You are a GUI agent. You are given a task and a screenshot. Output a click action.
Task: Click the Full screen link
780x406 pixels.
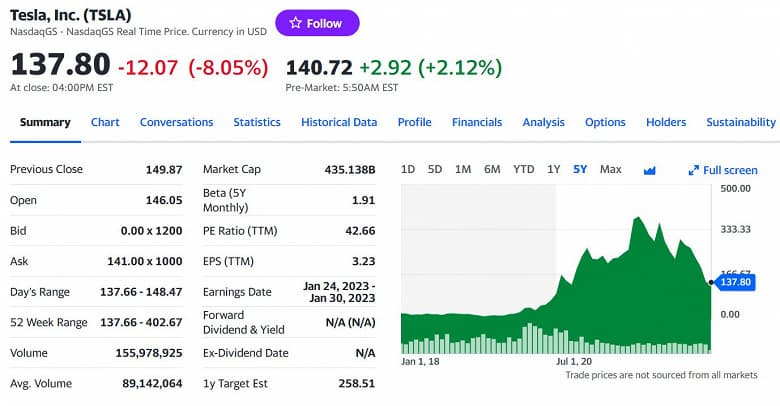coord(730,170)
